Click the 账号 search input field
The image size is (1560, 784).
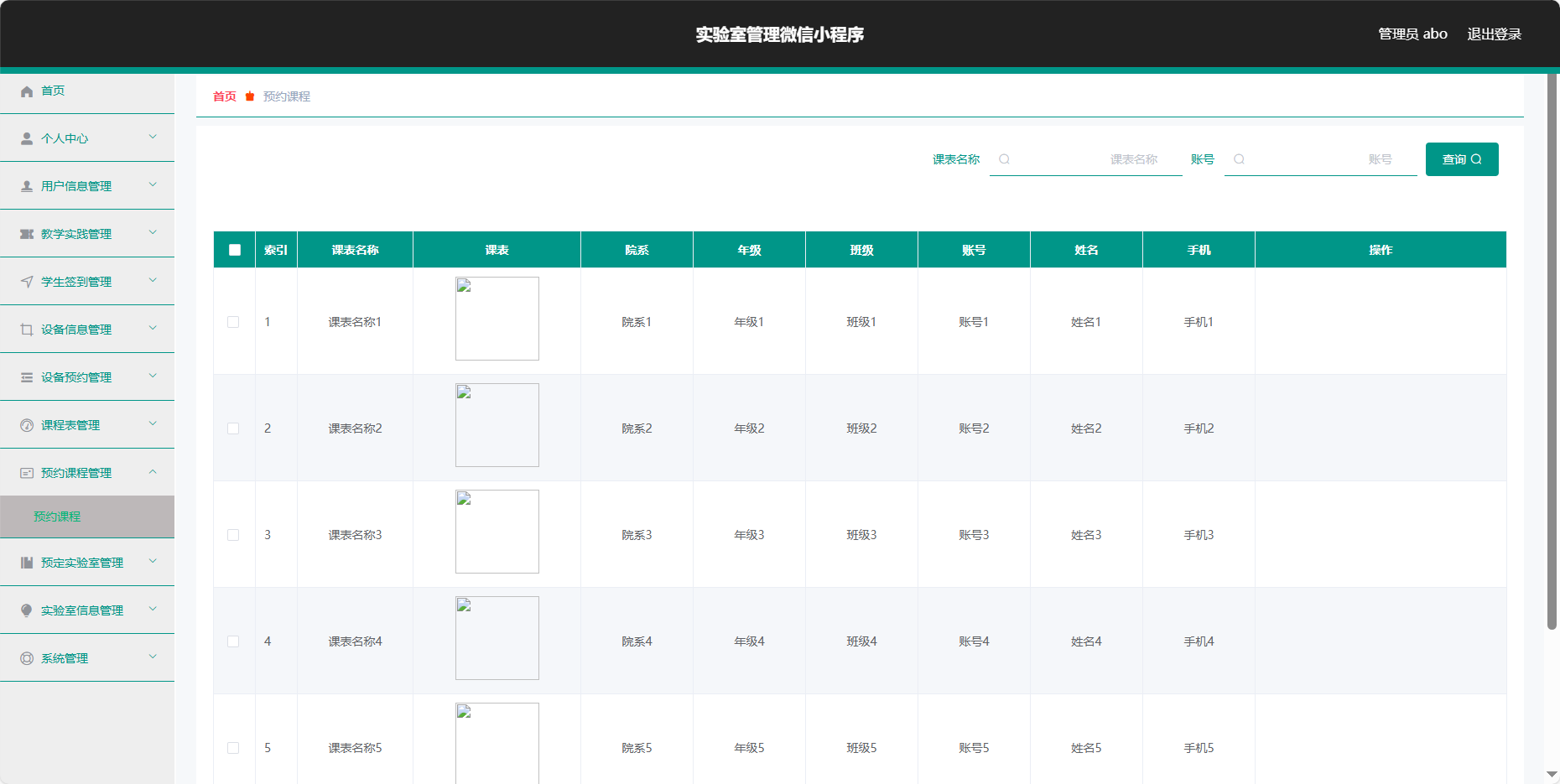tap(1321, 159)
